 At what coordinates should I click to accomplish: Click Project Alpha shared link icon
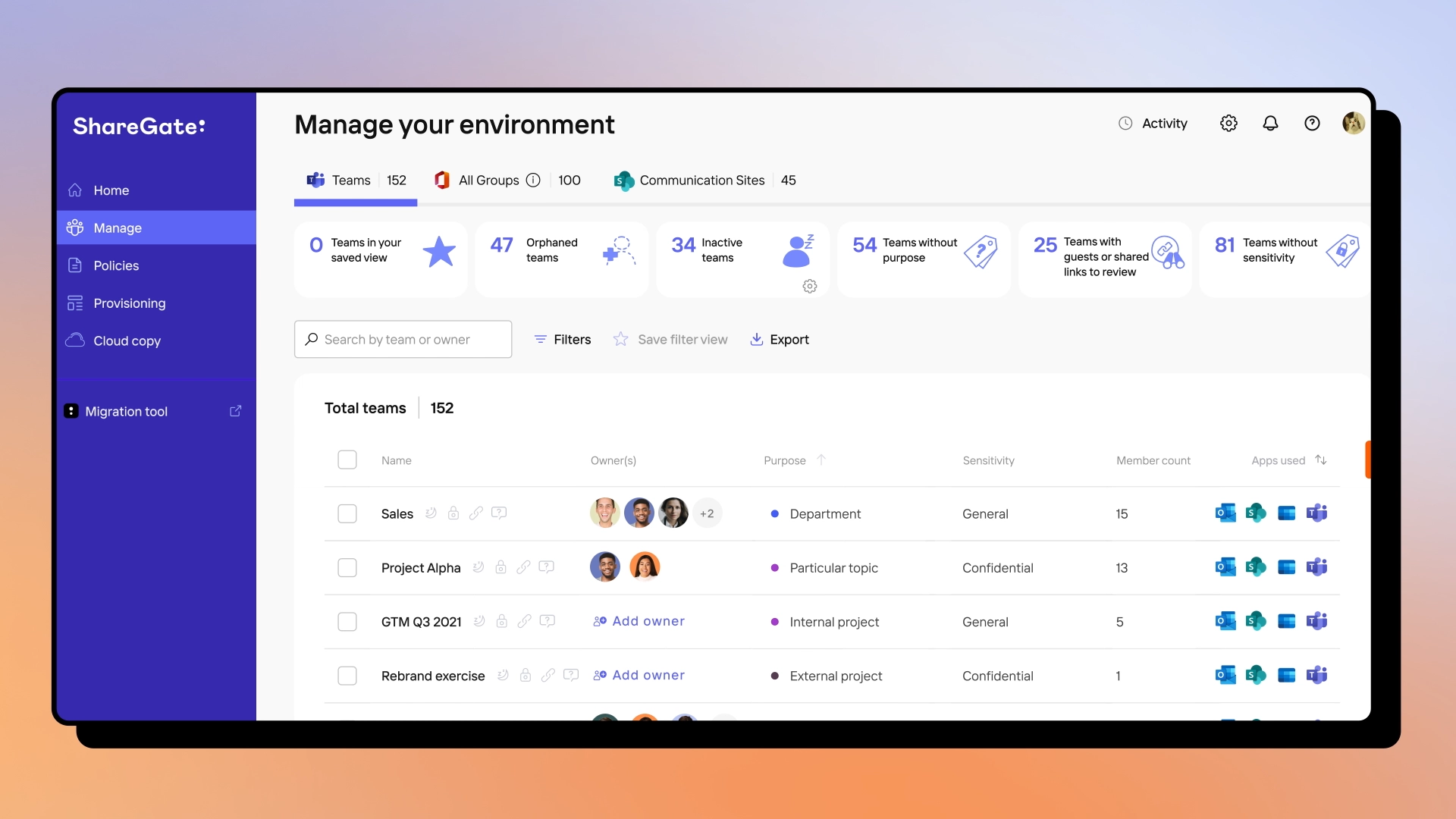523,566
